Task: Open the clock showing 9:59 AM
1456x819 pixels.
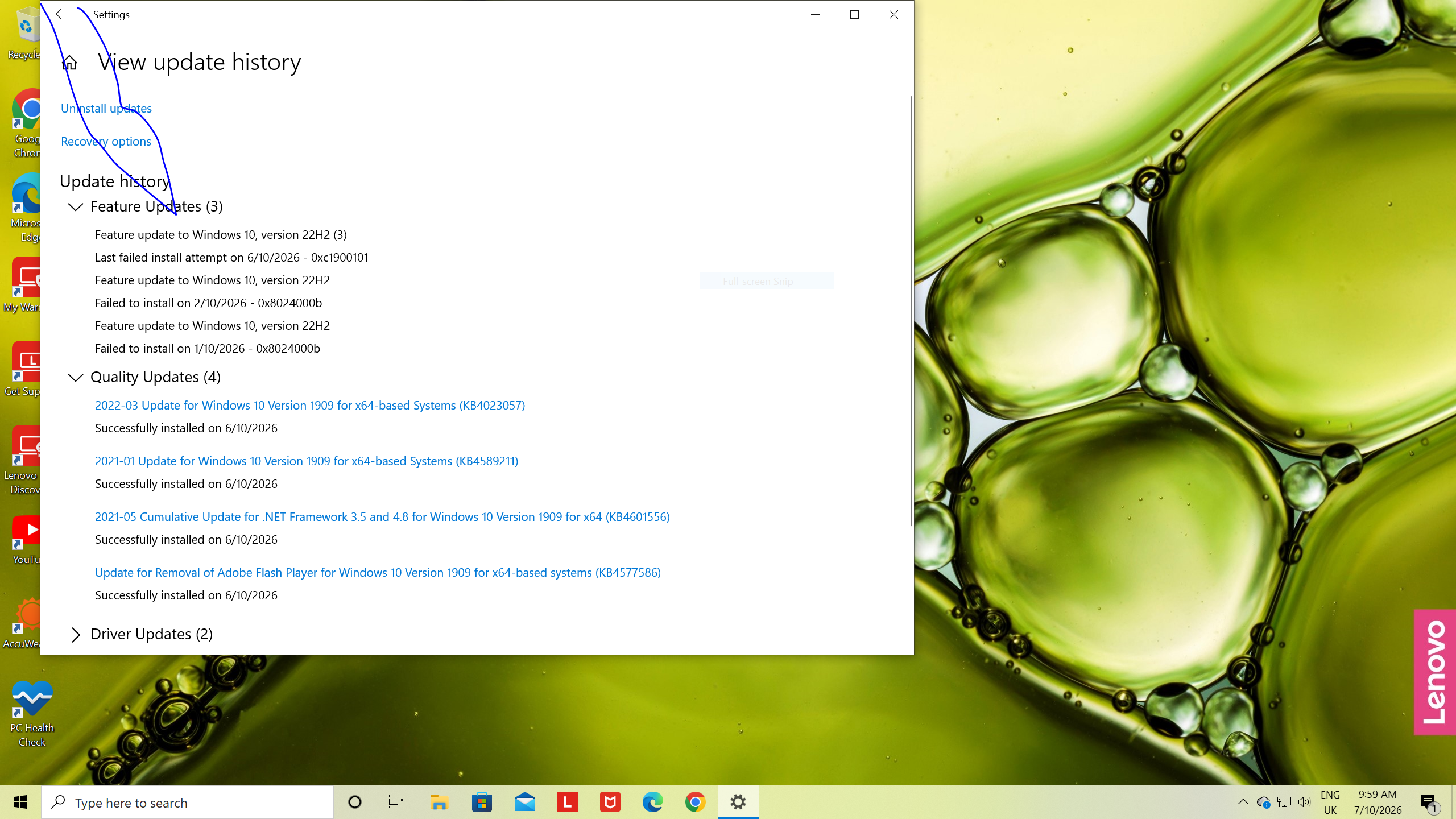Action: tap(1378, 803)
